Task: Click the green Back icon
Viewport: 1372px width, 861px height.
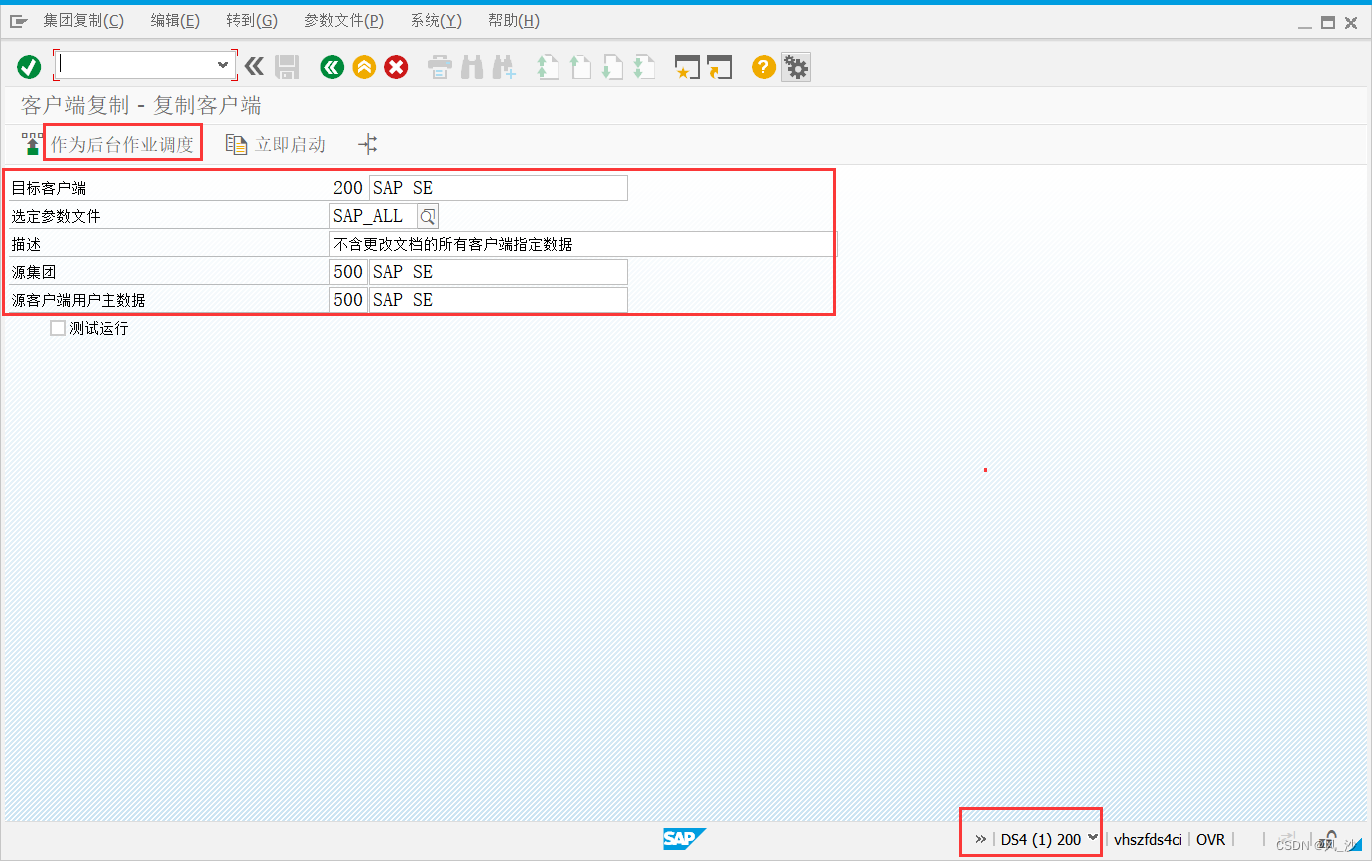Action: tap(332, 67)
